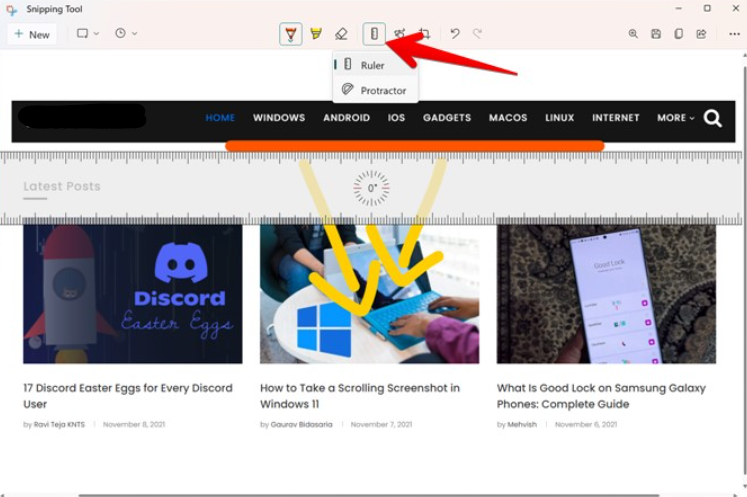Click the 'Latest Posts' heading
Image resolution: width=747 pixels, height=497 pixels.
[62, 186]
